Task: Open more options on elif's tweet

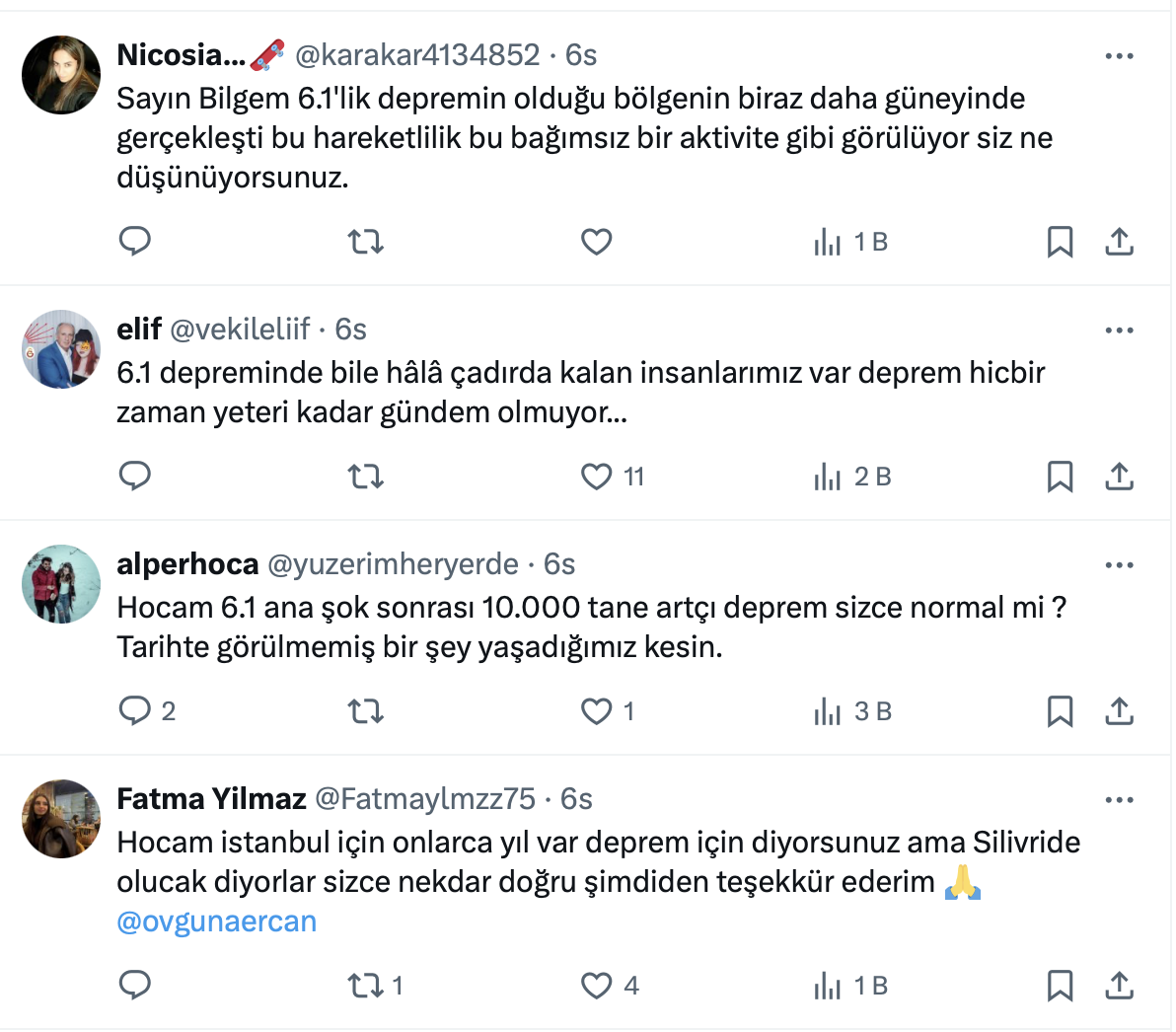Action: point(1119,331)
